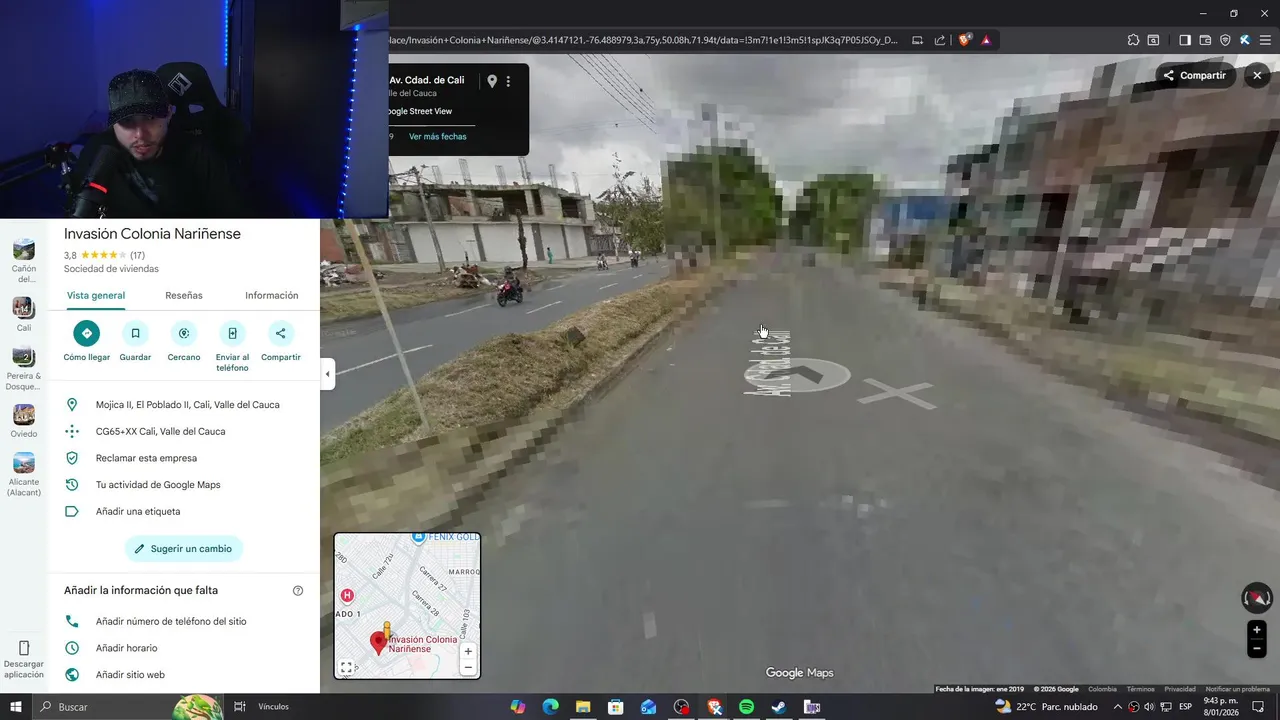Open the Windows Start menu
This screenshot has width=1280, height=720.
click(16, 707)
